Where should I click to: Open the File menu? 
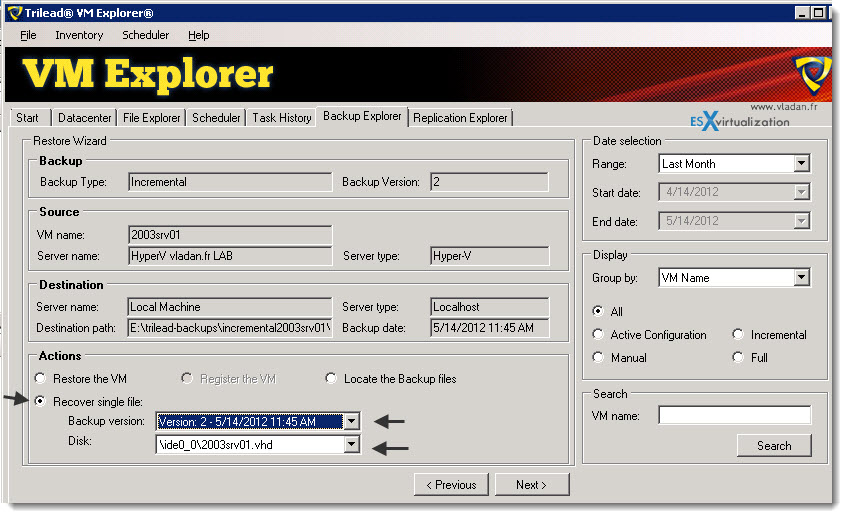point(28,35)
